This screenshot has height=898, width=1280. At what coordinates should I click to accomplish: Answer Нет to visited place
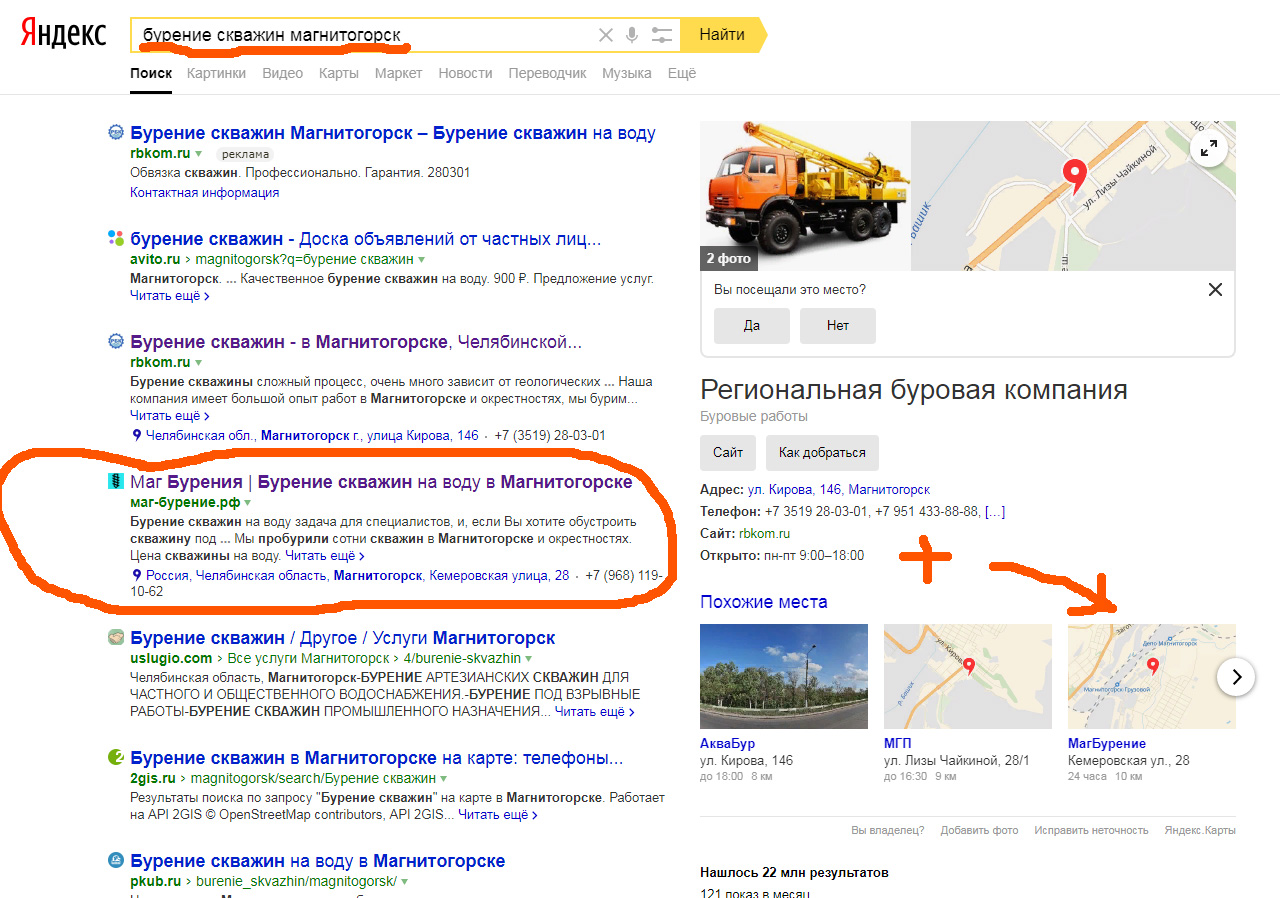point(838,326)
